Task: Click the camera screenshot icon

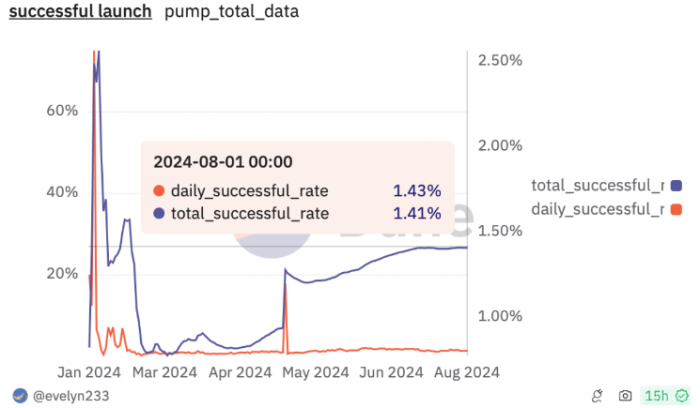Action: coord(625,396)
